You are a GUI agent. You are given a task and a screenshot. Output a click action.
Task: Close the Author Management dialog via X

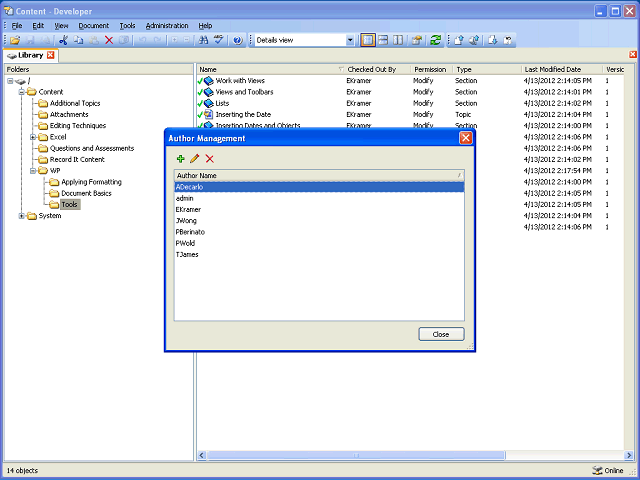tap(466, 138)
